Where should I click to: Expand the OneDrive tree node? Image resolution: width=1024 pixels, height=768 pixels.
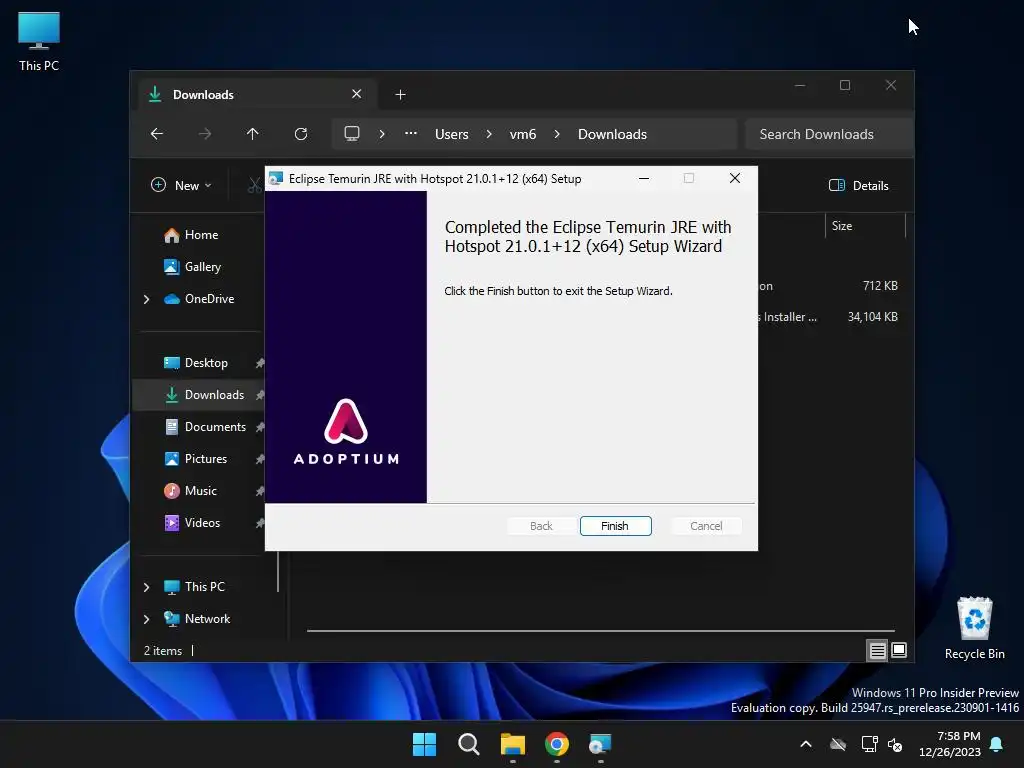click(146, 299)
